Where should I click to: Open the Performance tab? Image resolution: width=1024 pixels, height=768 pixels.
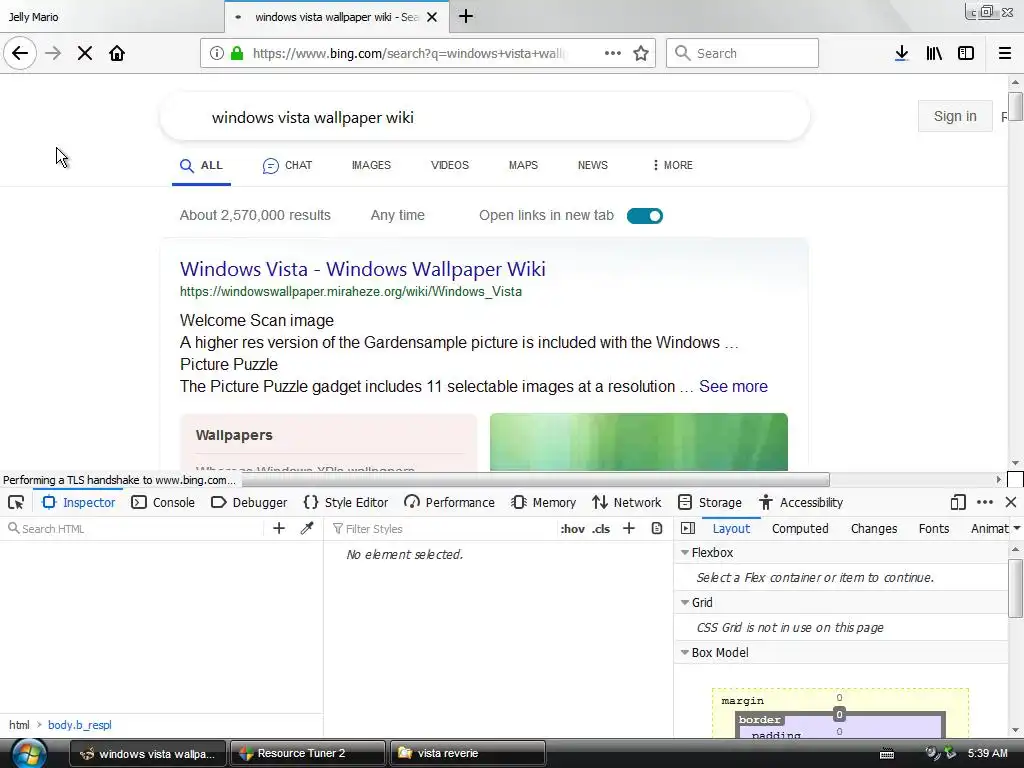tap(449, 502)
